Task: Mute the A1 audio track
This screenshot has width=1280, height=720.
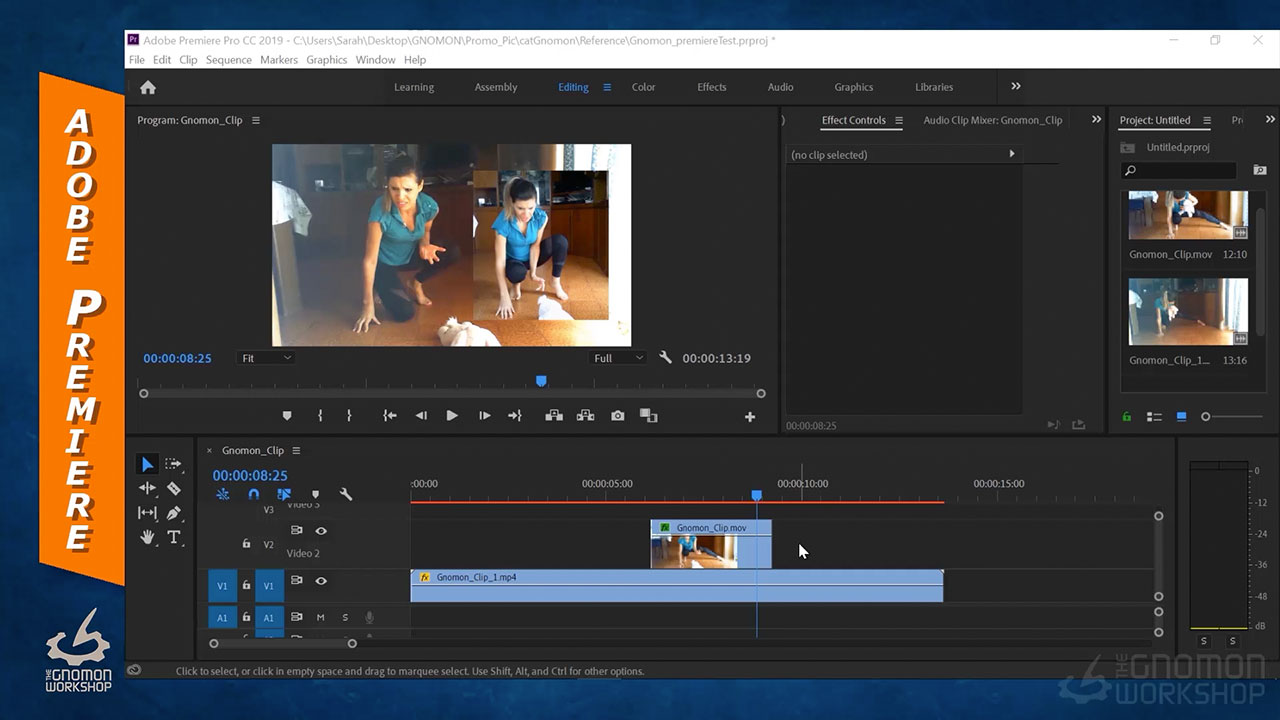Action: 321,618
